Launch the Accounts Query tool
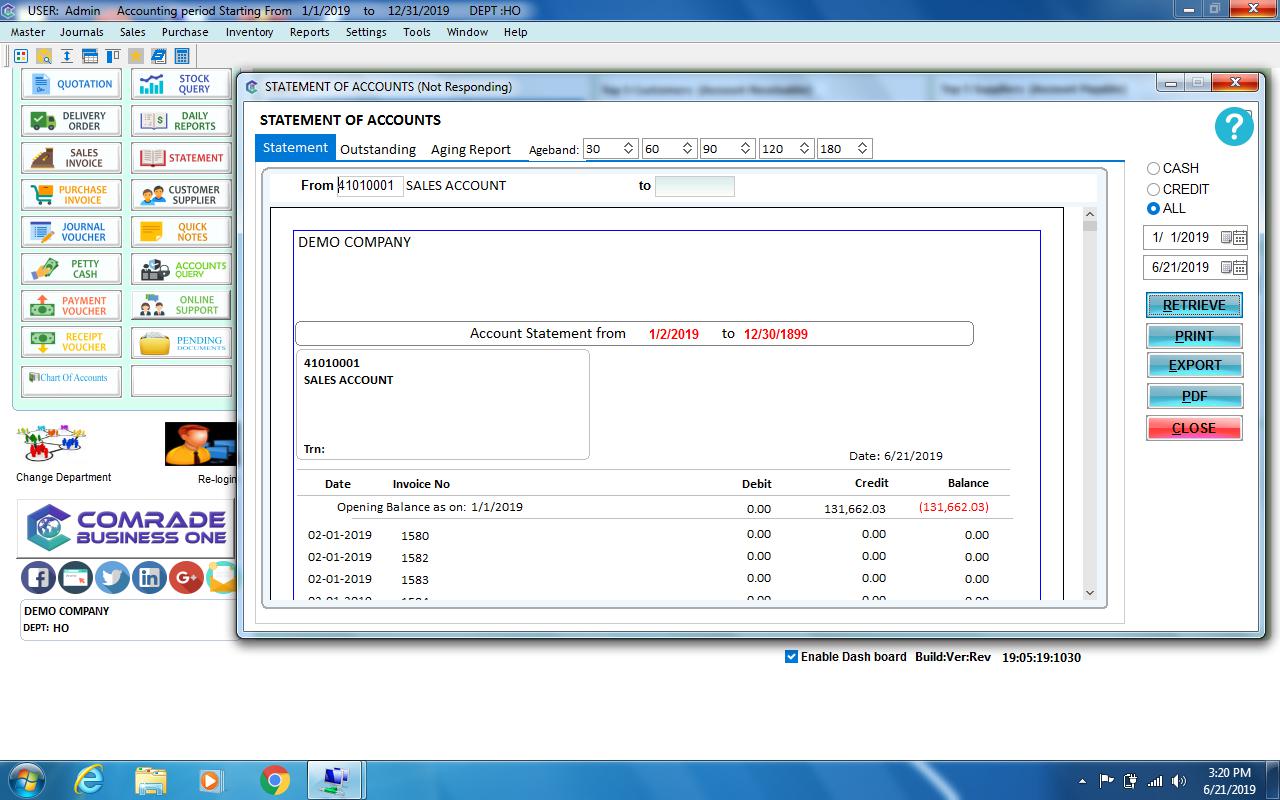This screenshot has height=800, width=1280. pos(182,268)
